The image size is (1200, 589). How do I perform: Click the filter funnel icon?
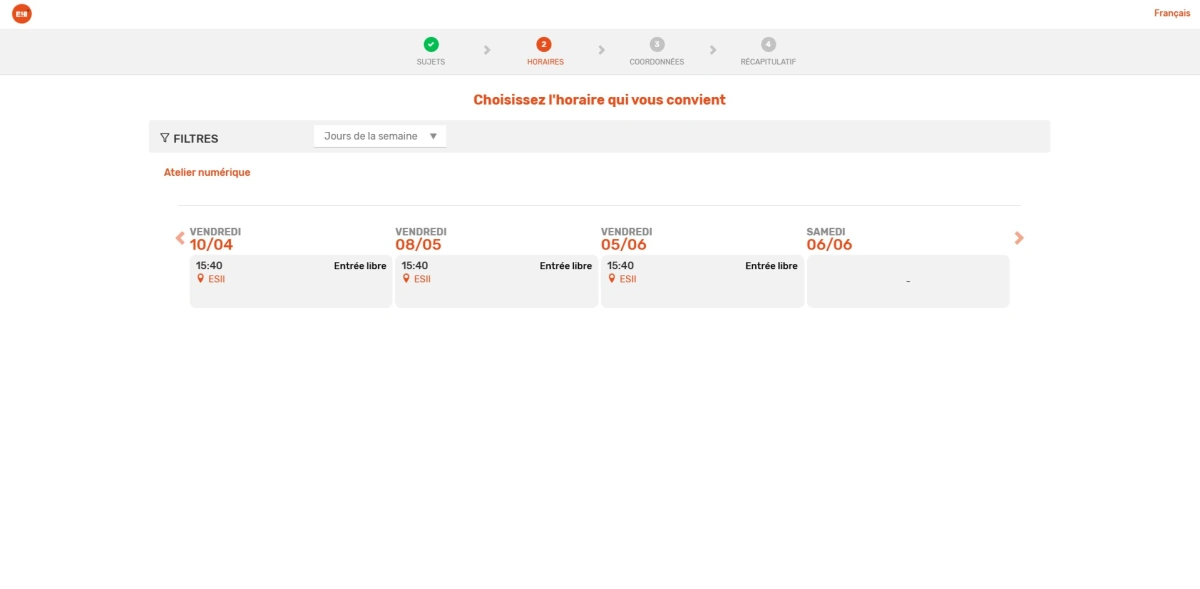tap(165, 138)
